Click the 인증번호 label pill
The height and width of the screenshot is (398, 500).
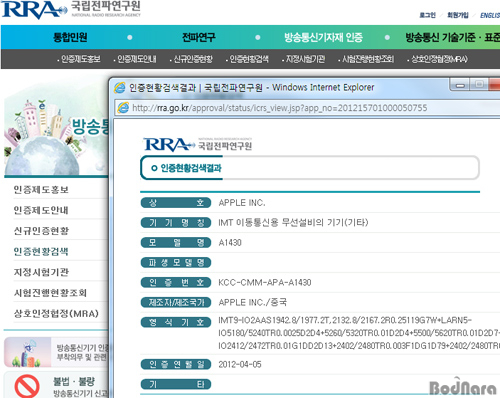pos(176,283)
